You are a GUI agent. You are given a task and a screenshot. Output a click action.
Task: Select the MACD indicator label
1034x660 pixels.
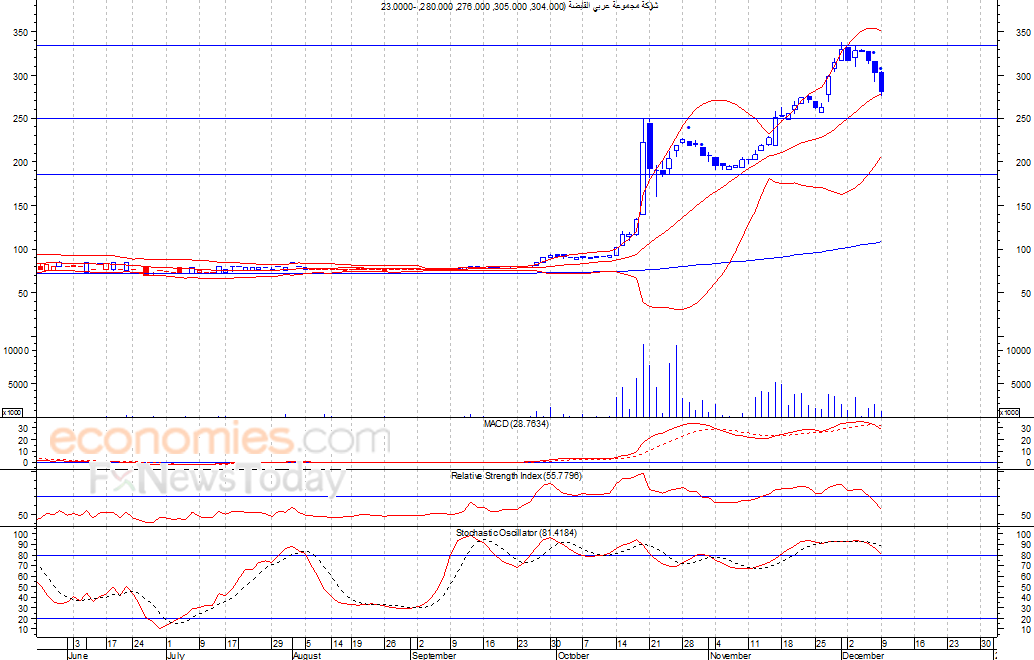click(516, 424)
